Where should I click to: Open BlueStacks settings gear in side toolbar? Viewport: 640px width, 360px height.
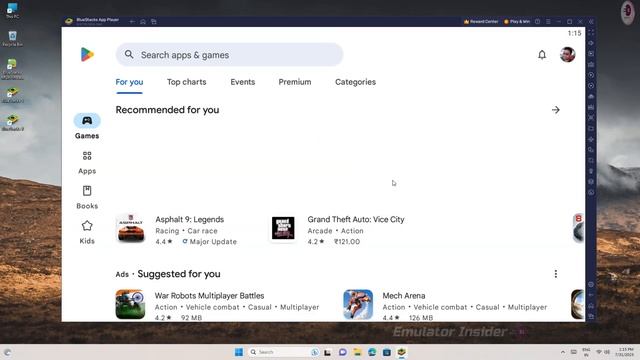coord(591,284)
